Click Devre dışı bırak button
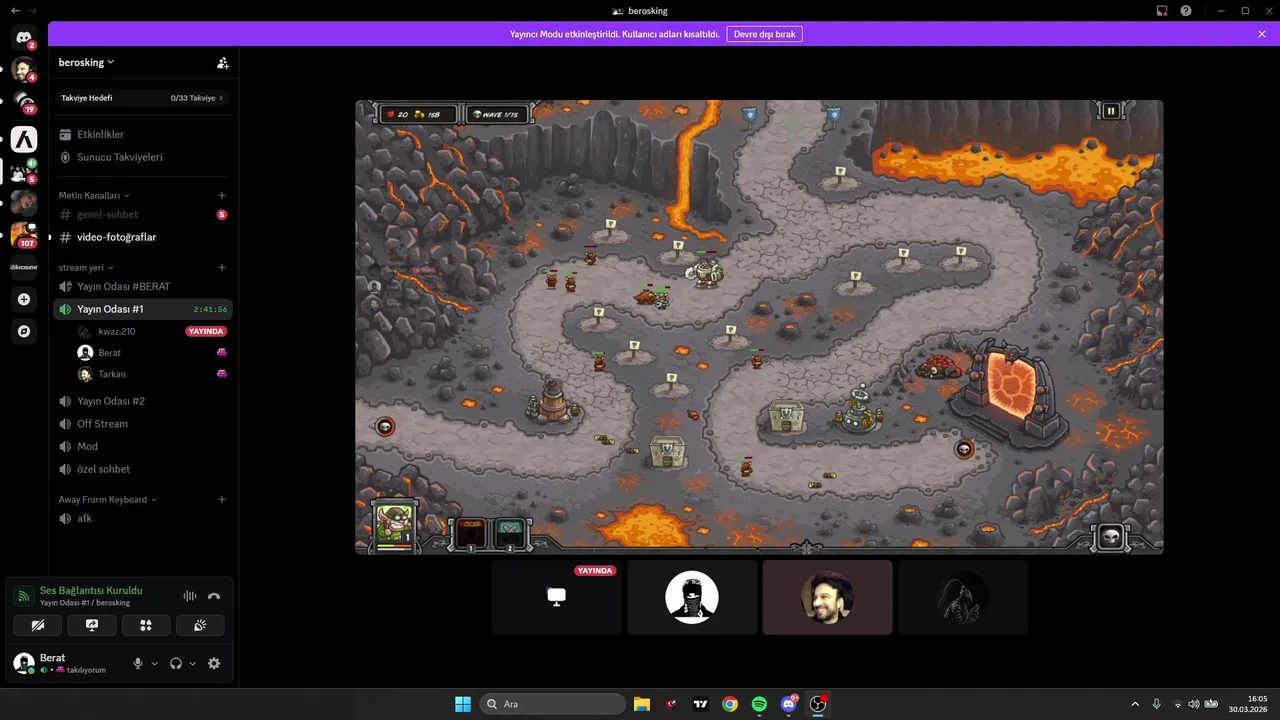 click(x=764, y=34)
